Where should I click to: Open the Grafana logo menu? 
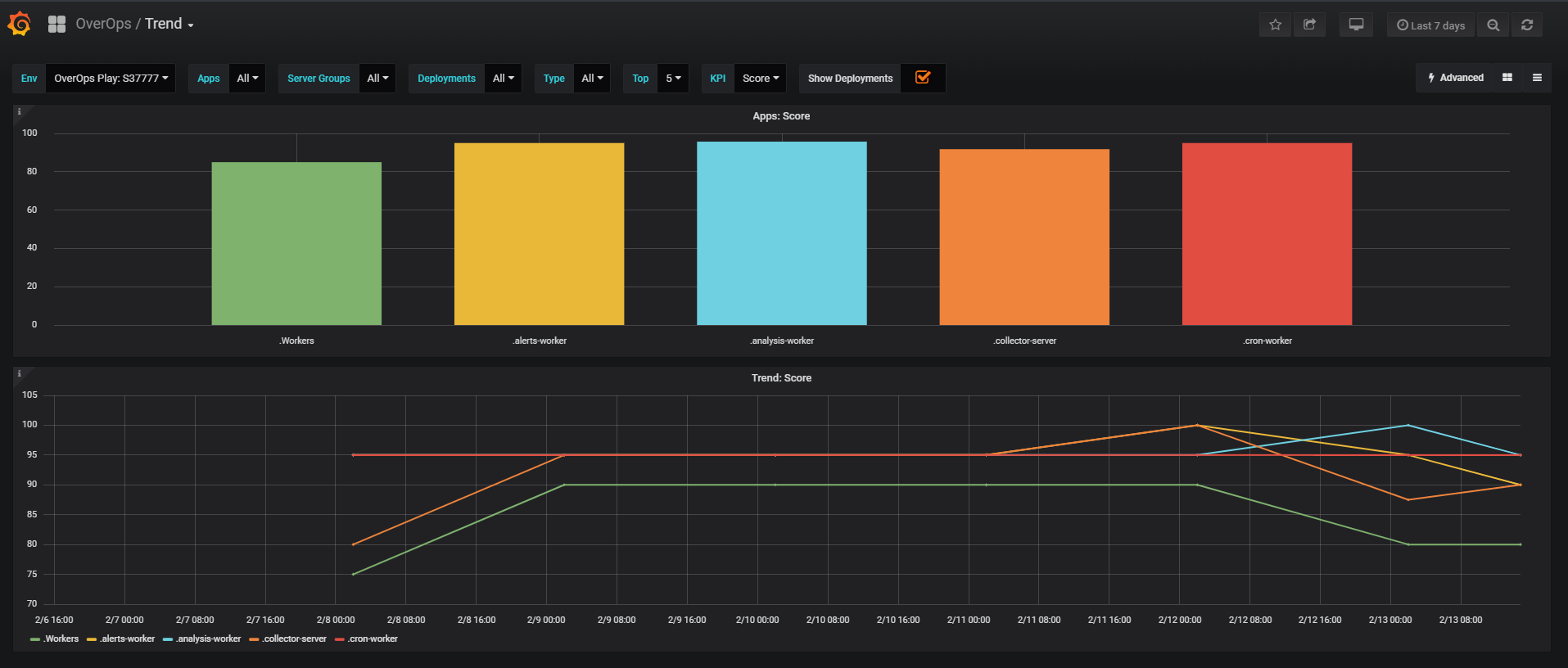tap(19, 25)
